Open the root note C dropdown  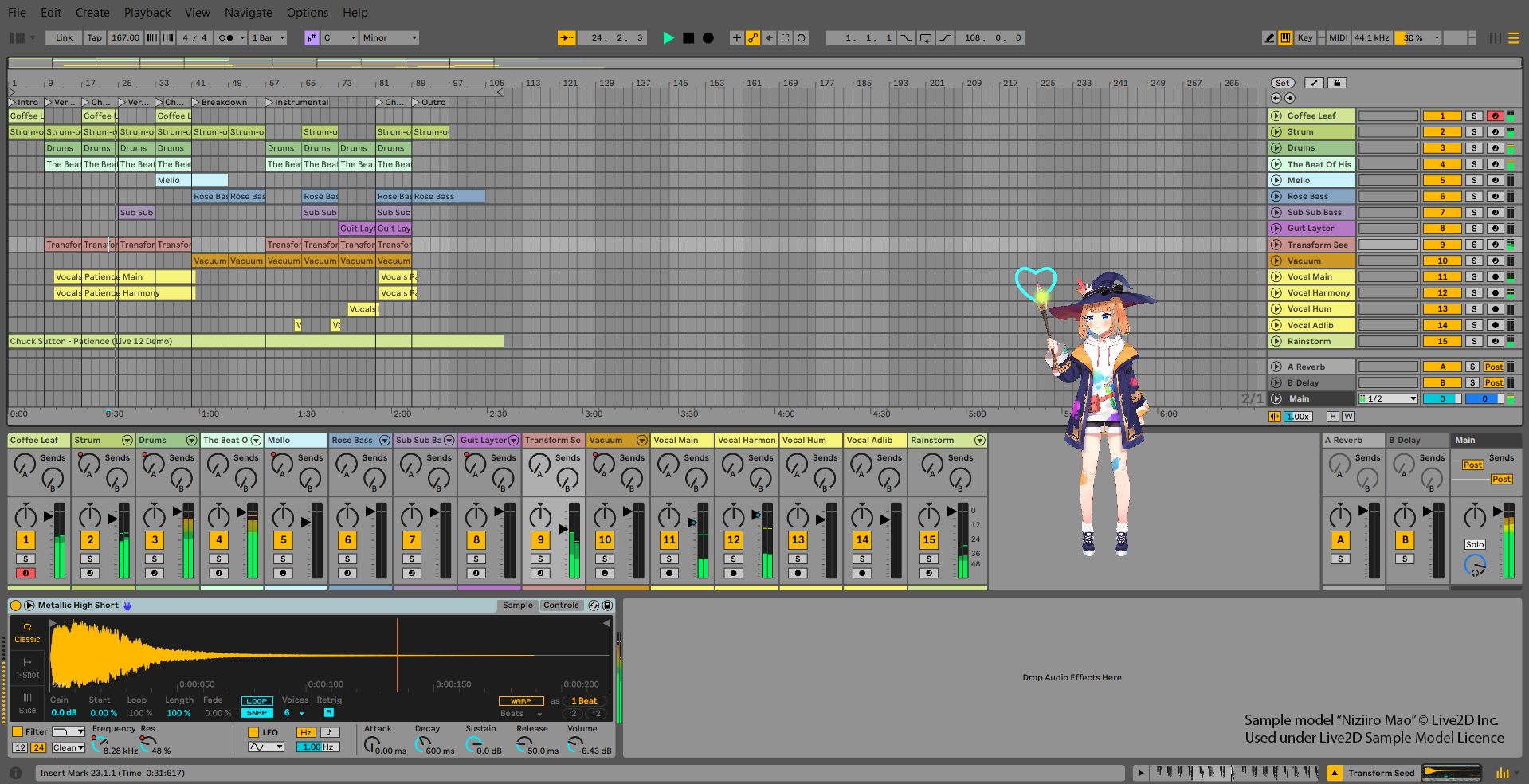click(339, 37)
